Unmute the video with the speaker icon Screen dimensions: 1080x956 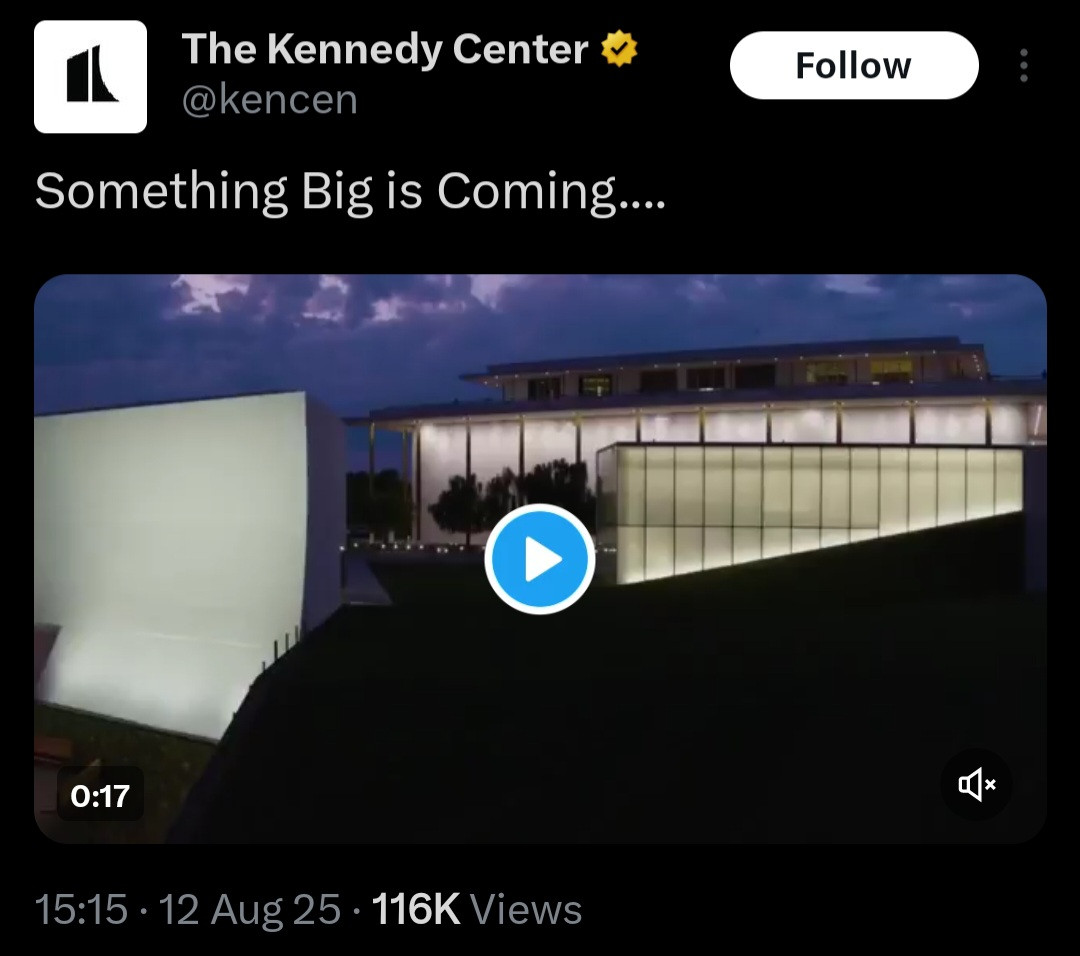coord(976,784)
